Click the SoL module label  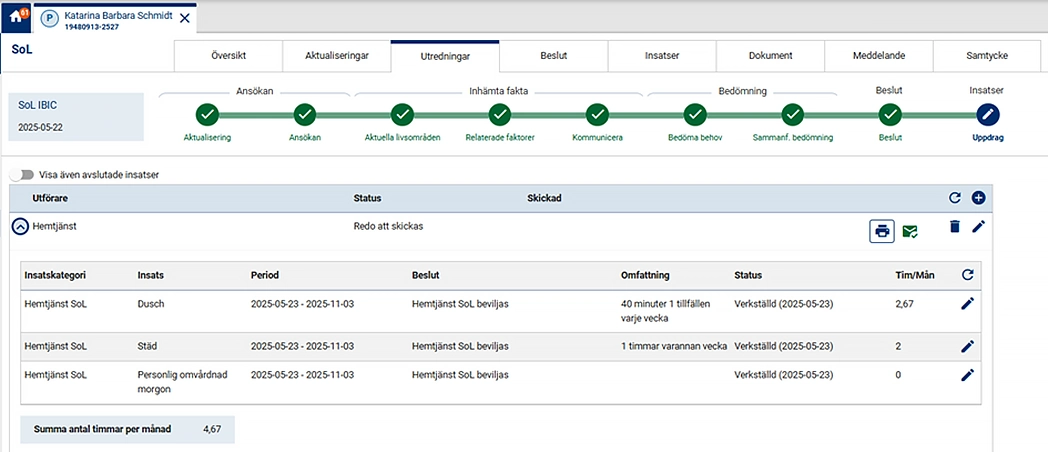click(22, 49)
